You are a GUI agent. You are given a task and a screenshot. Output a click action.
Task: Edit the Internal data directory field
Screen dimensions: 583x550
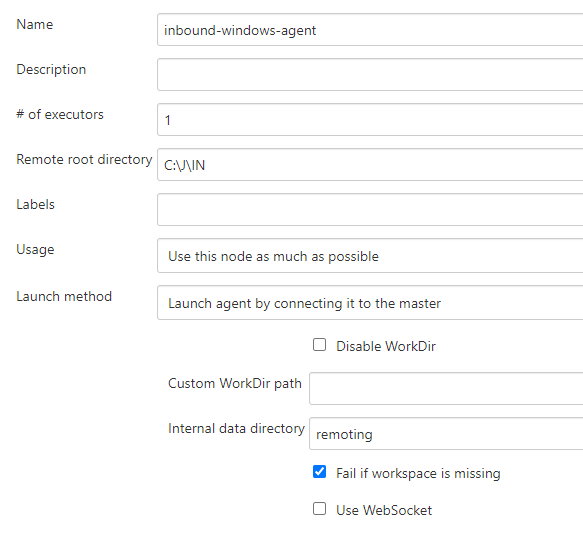click(446, 434)
